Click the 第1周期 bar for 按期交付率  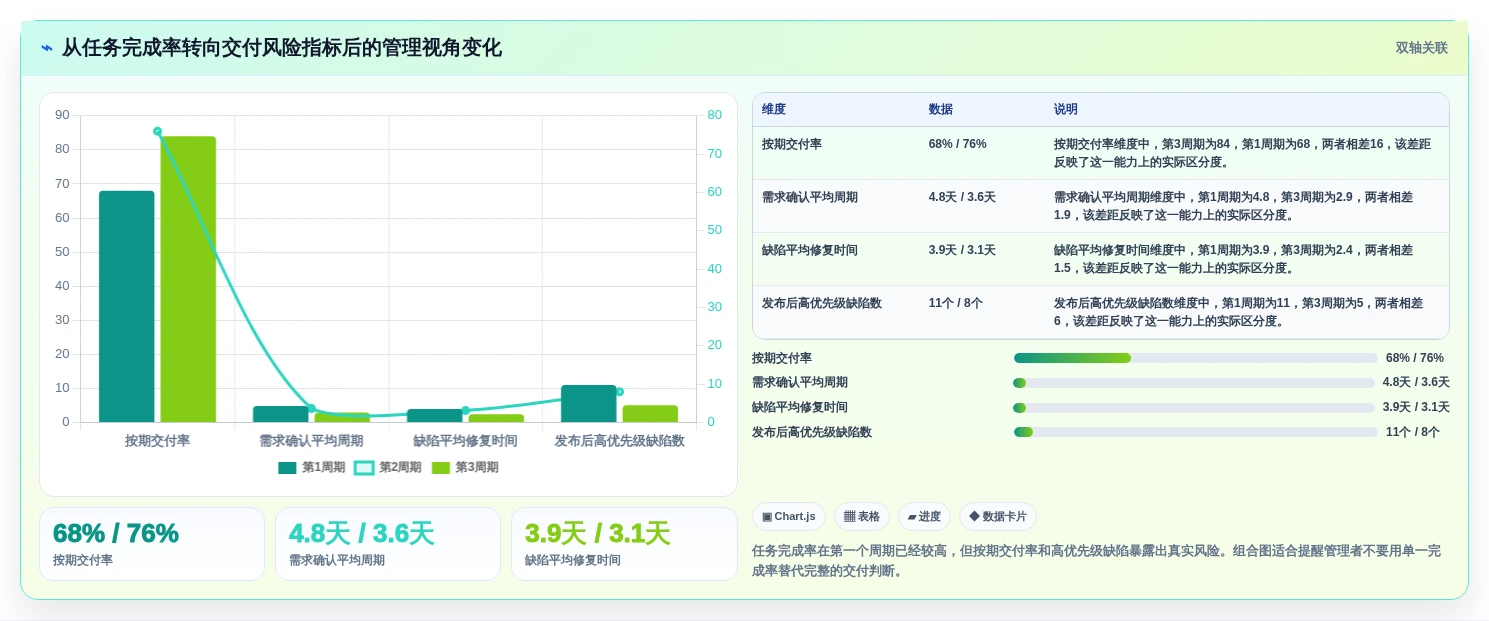coord(127,306)
